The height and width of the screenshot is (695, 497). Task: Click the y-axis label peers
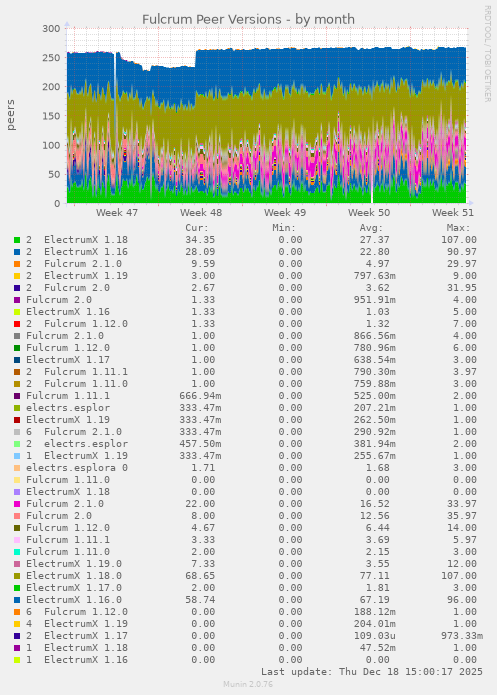11,115
